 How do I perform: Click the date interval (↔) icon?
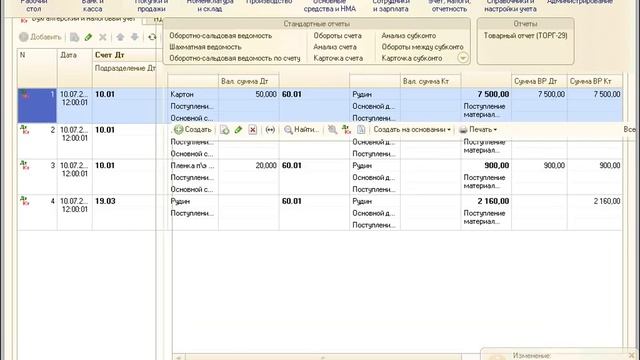tap(270, 130)
